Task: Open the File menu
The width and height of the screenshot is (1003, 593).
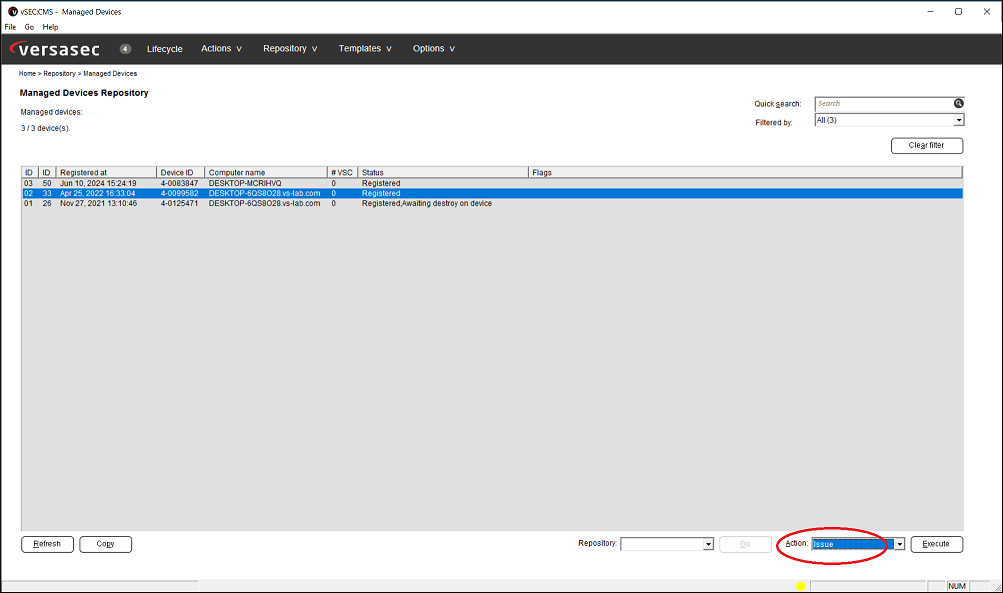Action: tap(10, 27)
